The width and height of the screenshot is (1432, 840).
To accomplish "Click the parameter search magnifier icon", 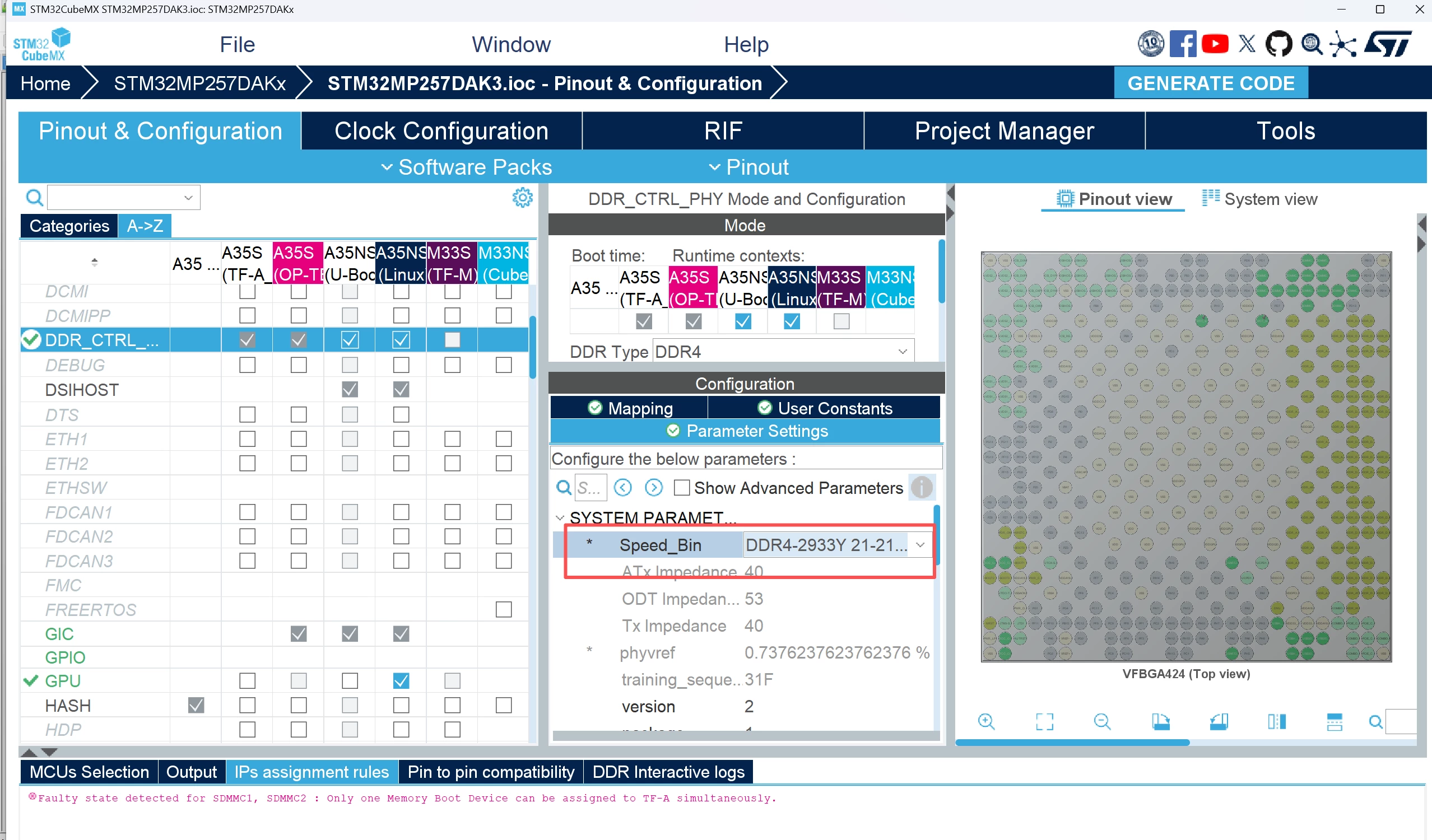I will pos(563,487).
